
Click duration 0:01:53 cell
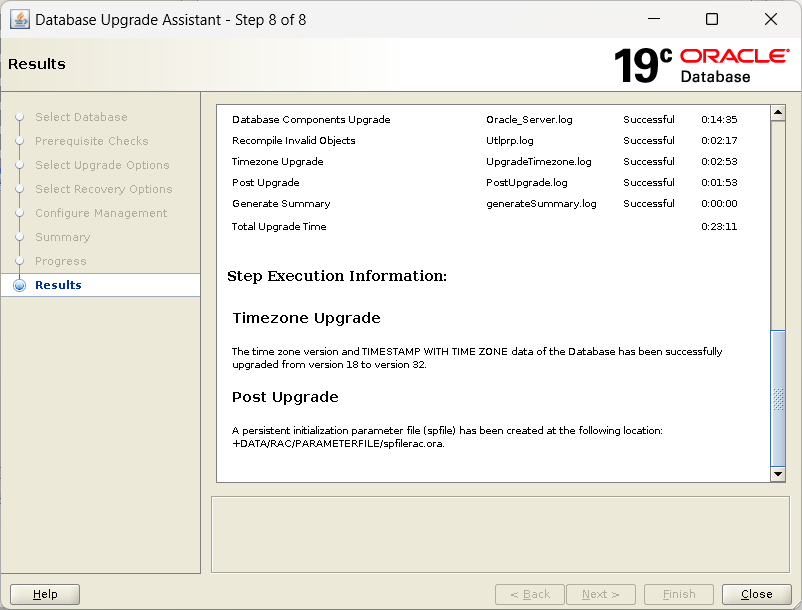point(719,182)
